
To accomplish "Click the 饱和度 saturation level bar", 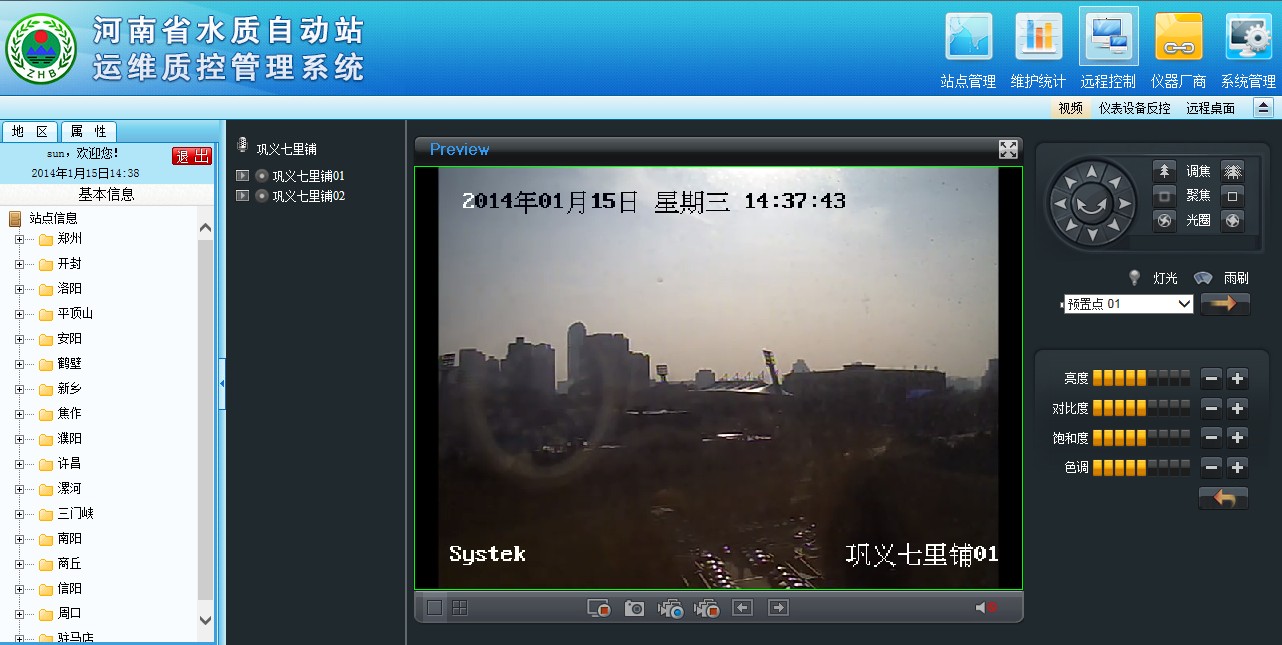I will [1141, 437].
